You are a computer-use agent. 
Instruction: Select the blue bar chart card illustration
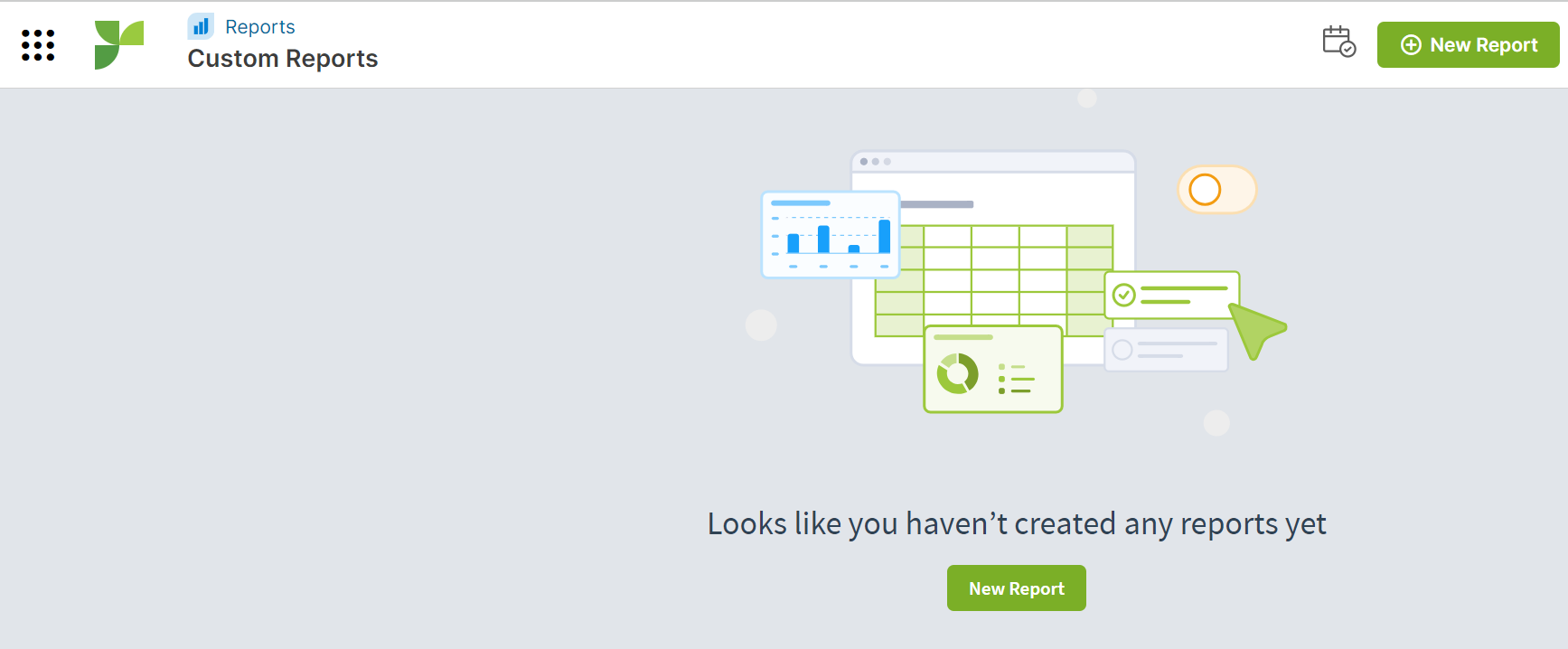[830, 234]
